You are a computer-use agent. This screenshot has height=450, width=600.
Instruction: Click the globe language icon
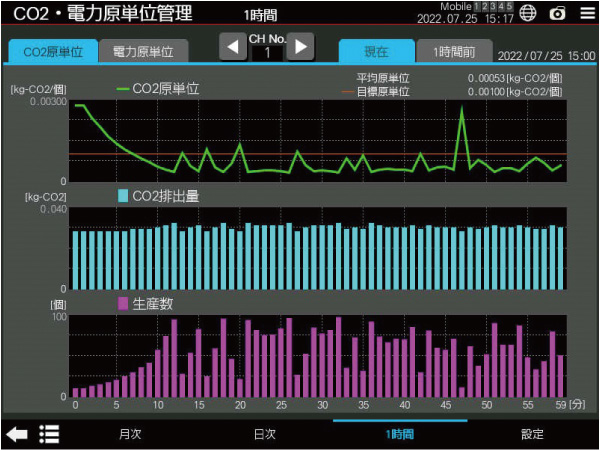528,13
